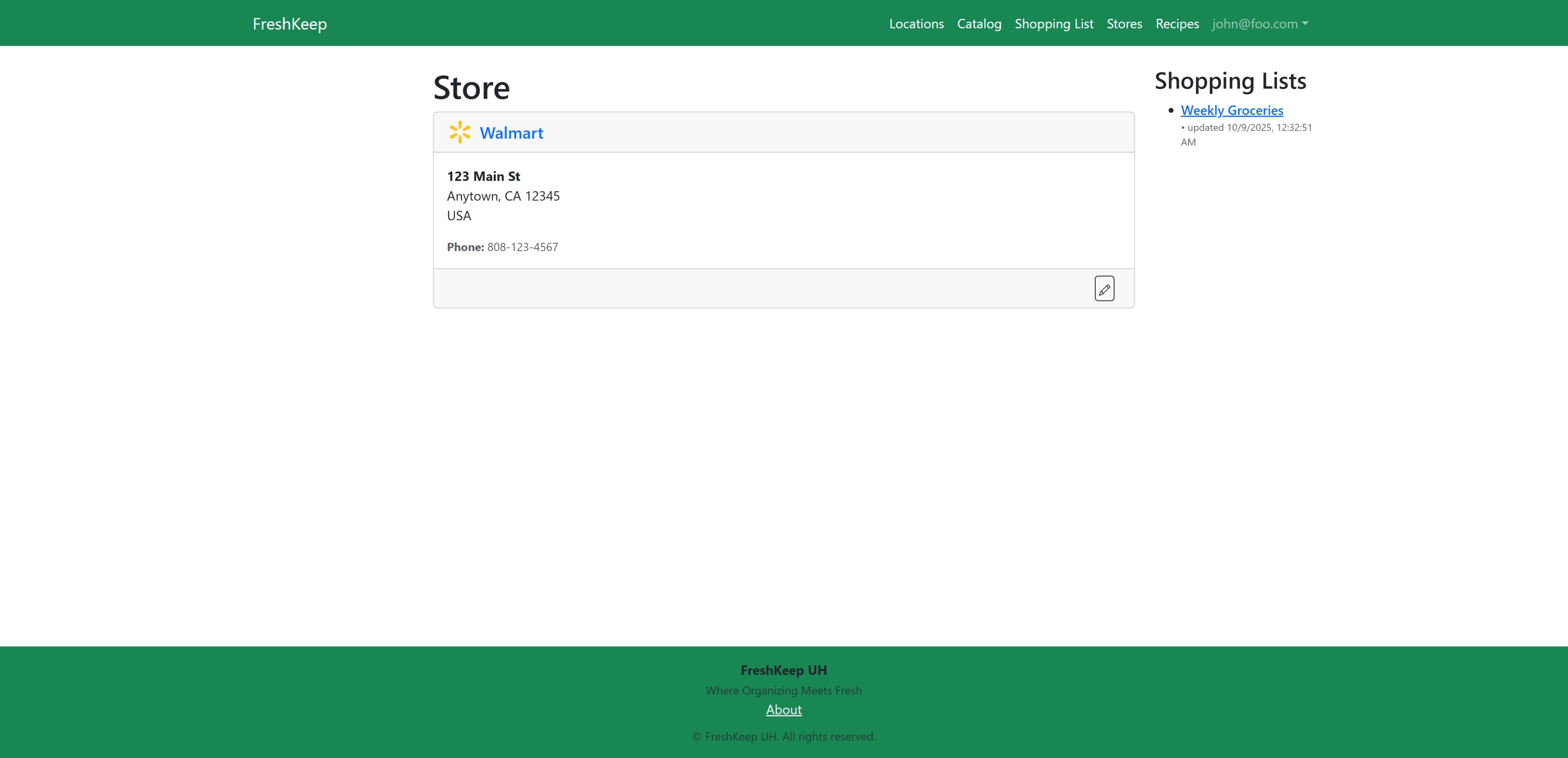Click the Store page heading
Viewport: 1568px width, 758px height.
pos(472,87)
